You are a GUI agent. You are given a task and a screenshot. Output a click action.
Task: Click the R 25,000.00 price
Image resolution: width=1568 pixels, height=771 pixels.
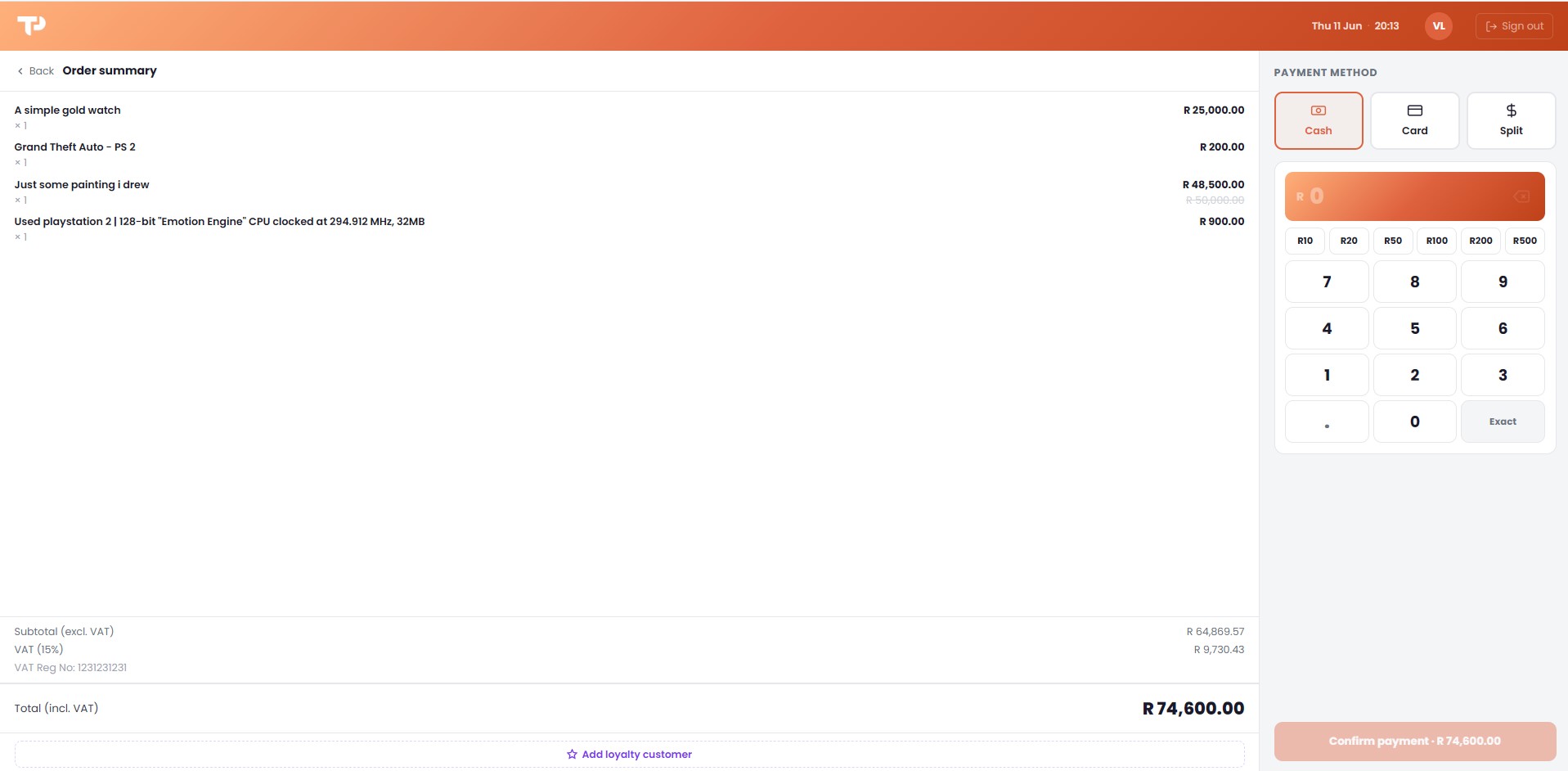pos(1214,110)
